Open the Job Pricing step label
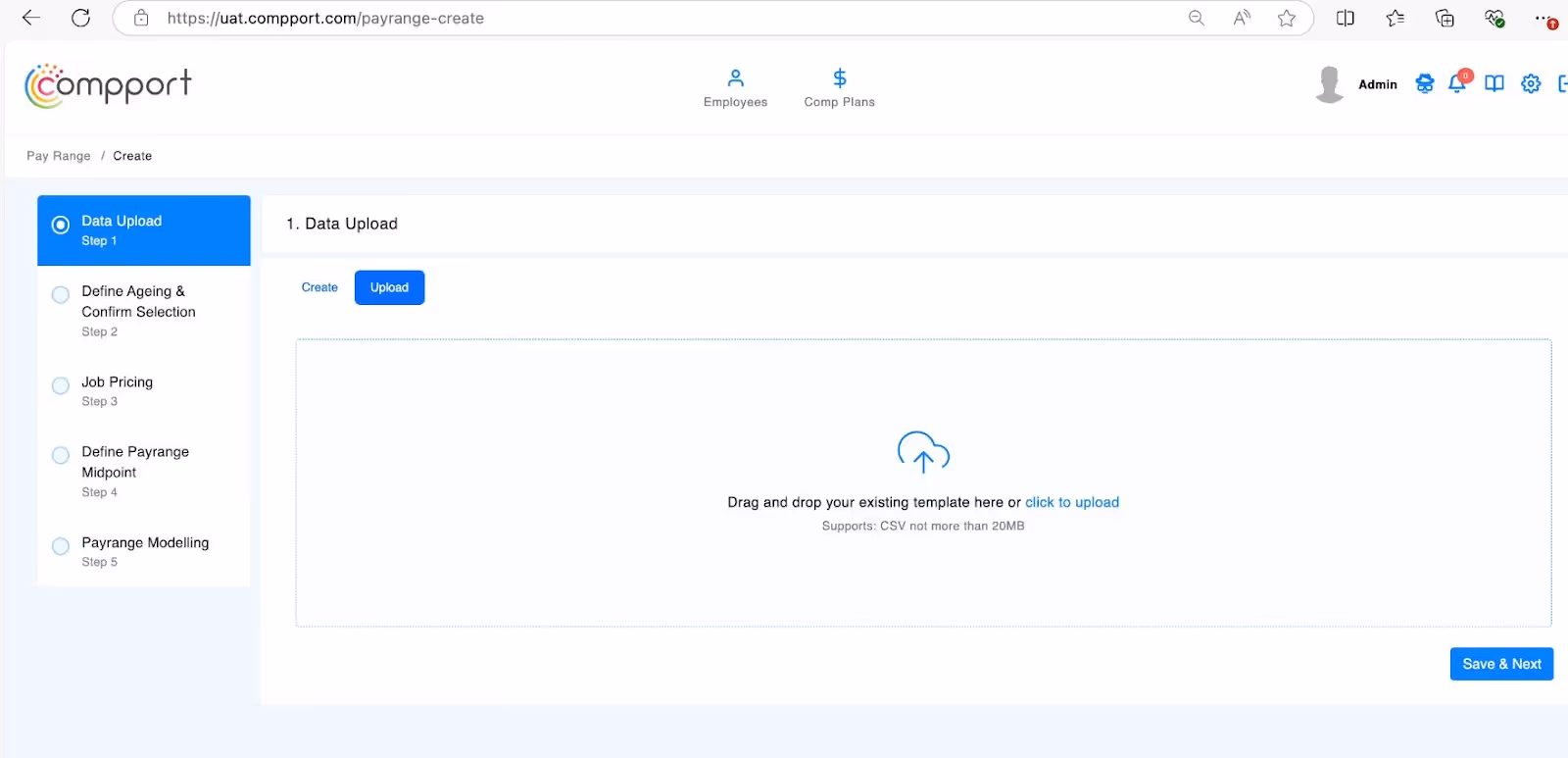 click(x=118, y=382)
